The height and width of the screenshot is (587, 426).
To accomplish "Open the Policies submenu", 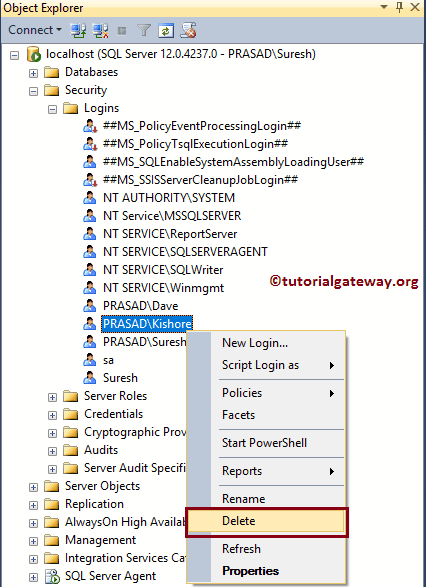I will tap(265, 393).
